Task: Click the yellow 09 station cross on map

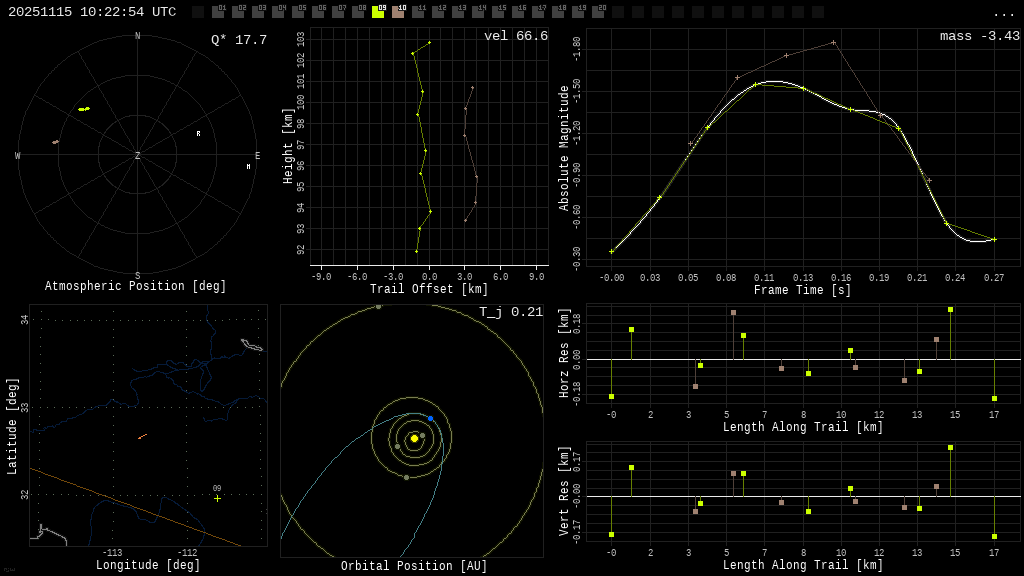Action: 217,498
